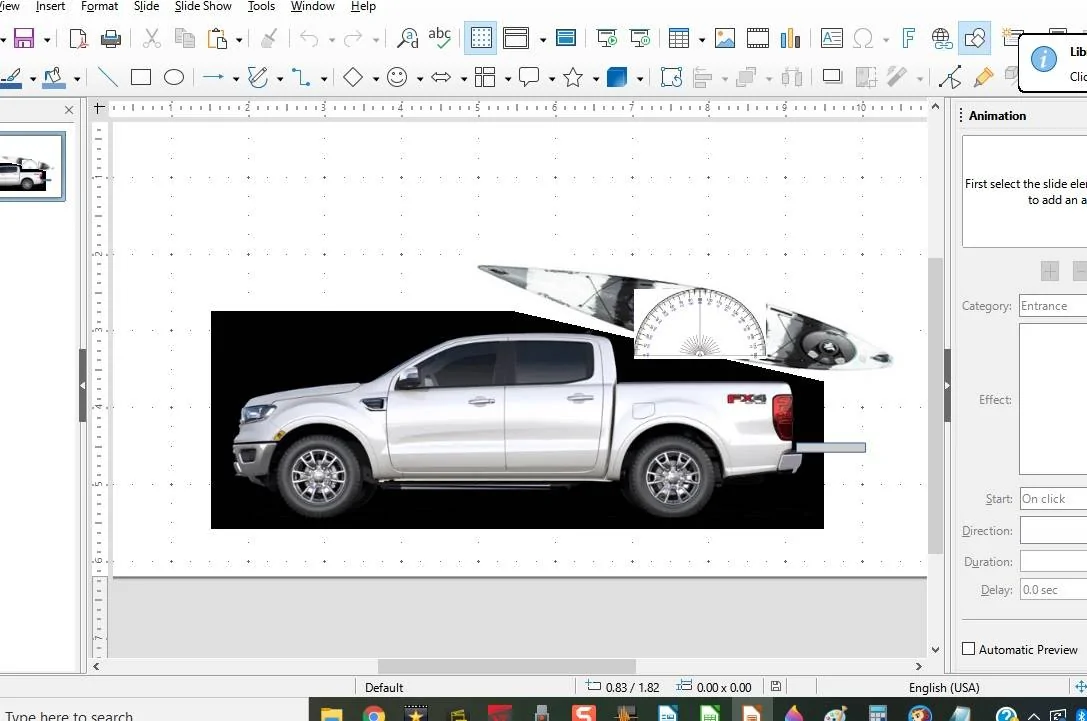The image size is (1087, 721).
Task: Click English (USA) language in status bar
Action: tap(943, 687)
